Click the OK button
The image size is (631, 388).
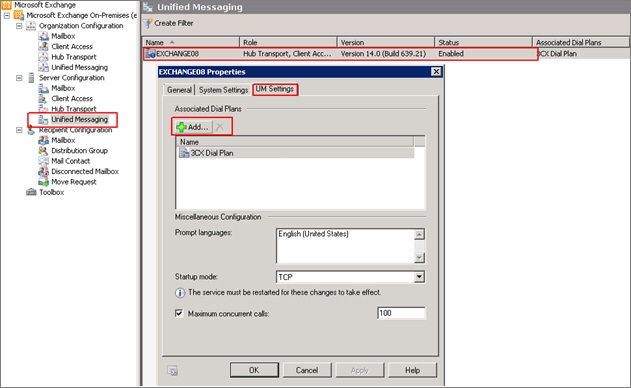click(x=254, y=370)
